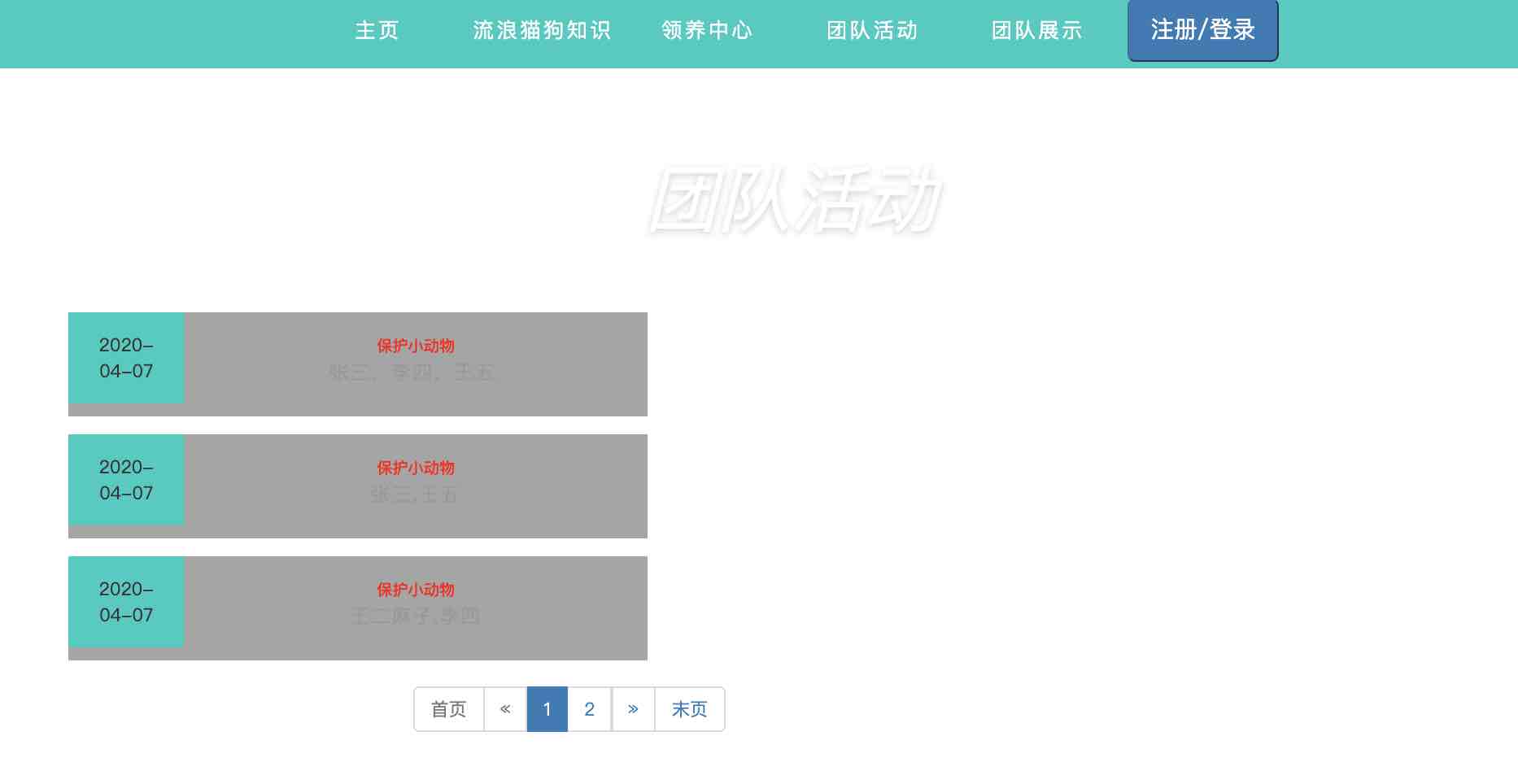Click the date tile of the 张三、李四、王五 activity
Image resolution: width=1518 pixels, height=784 pixels.
pos(126,358)
